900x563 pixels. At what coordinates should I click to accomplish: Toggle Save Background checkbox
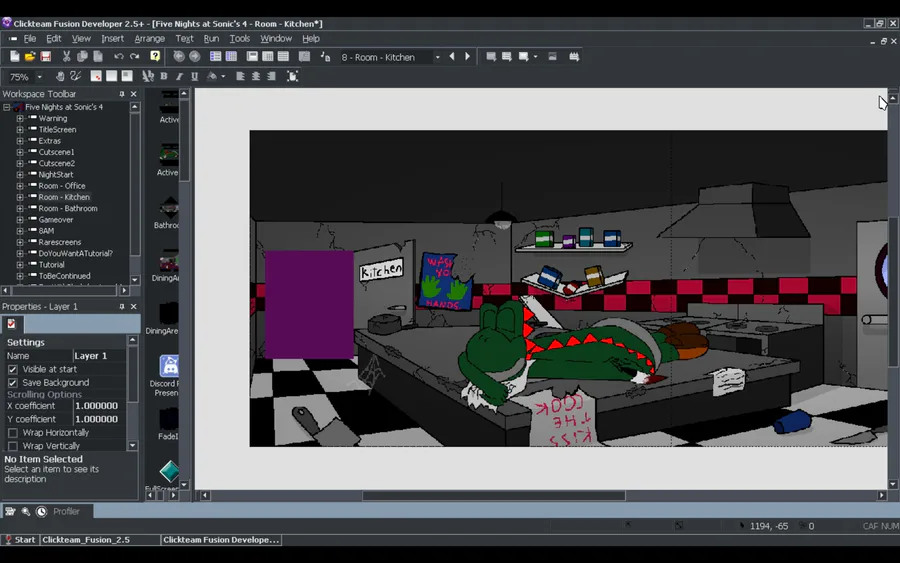pyautogui.click(x=13, y=383)
